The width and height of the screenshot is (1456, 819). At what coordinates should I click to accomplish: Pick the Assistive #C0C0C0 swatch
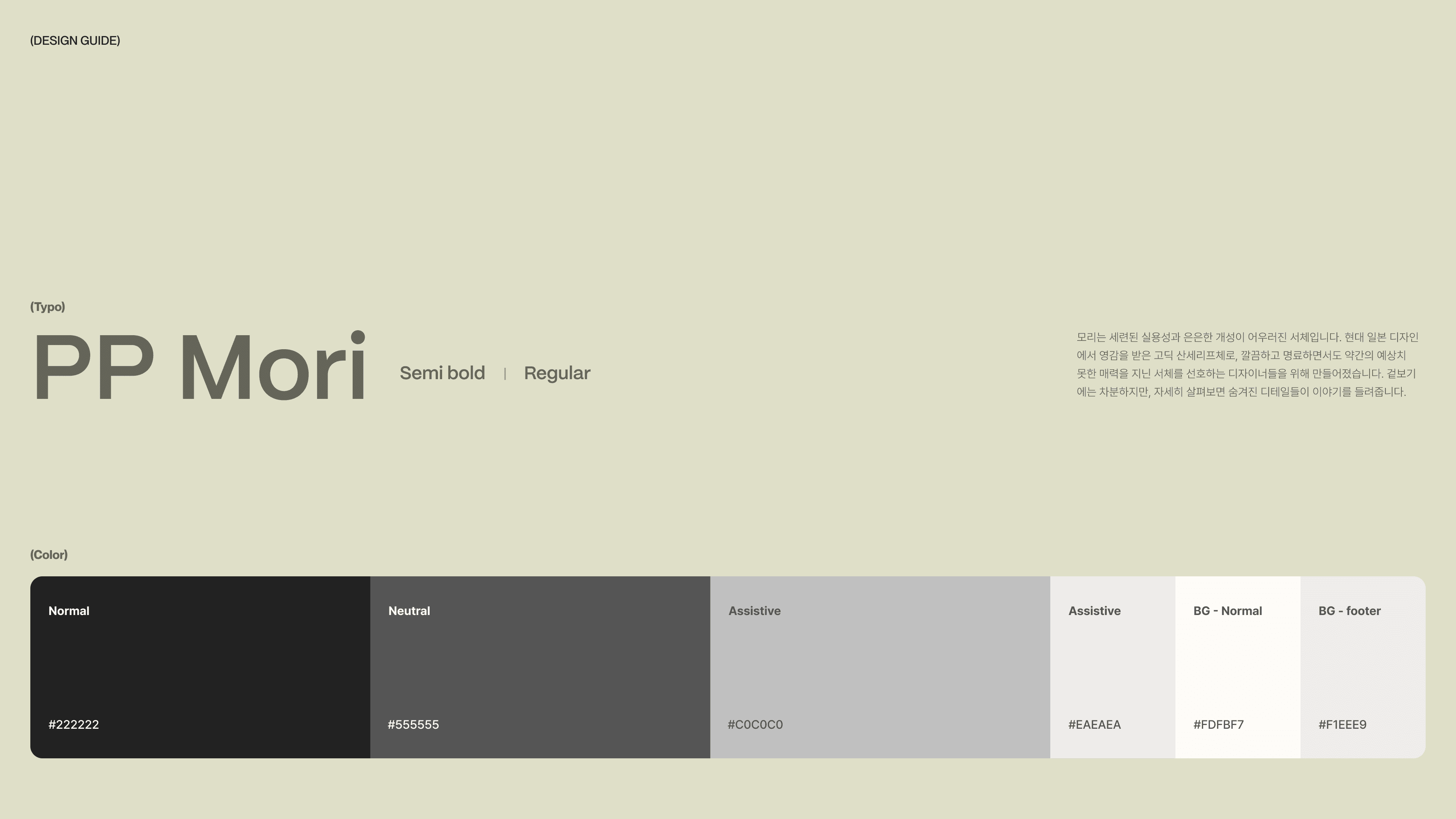880,667
